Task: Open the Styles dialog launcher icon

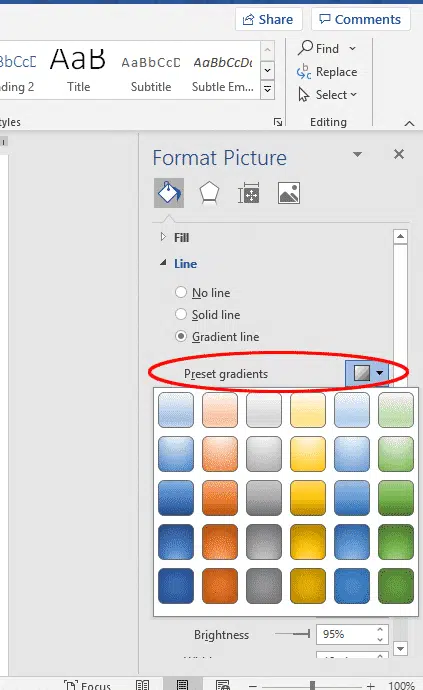Action: [278, 122]
